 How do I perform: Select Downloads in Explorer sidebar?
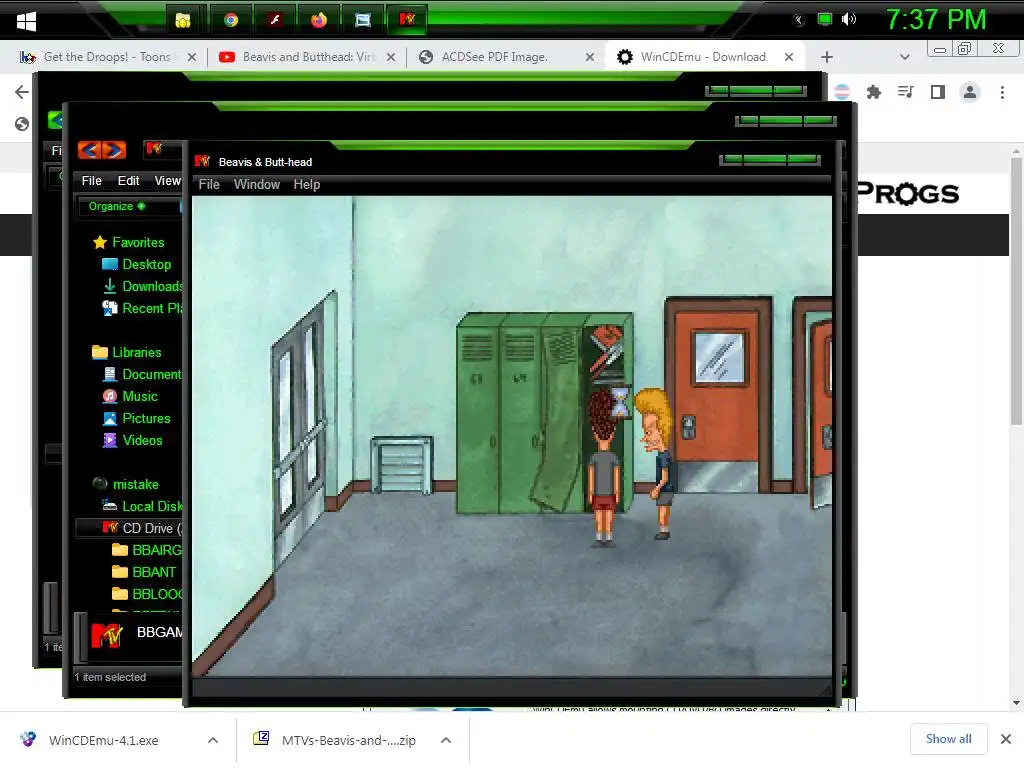point(142,286)
